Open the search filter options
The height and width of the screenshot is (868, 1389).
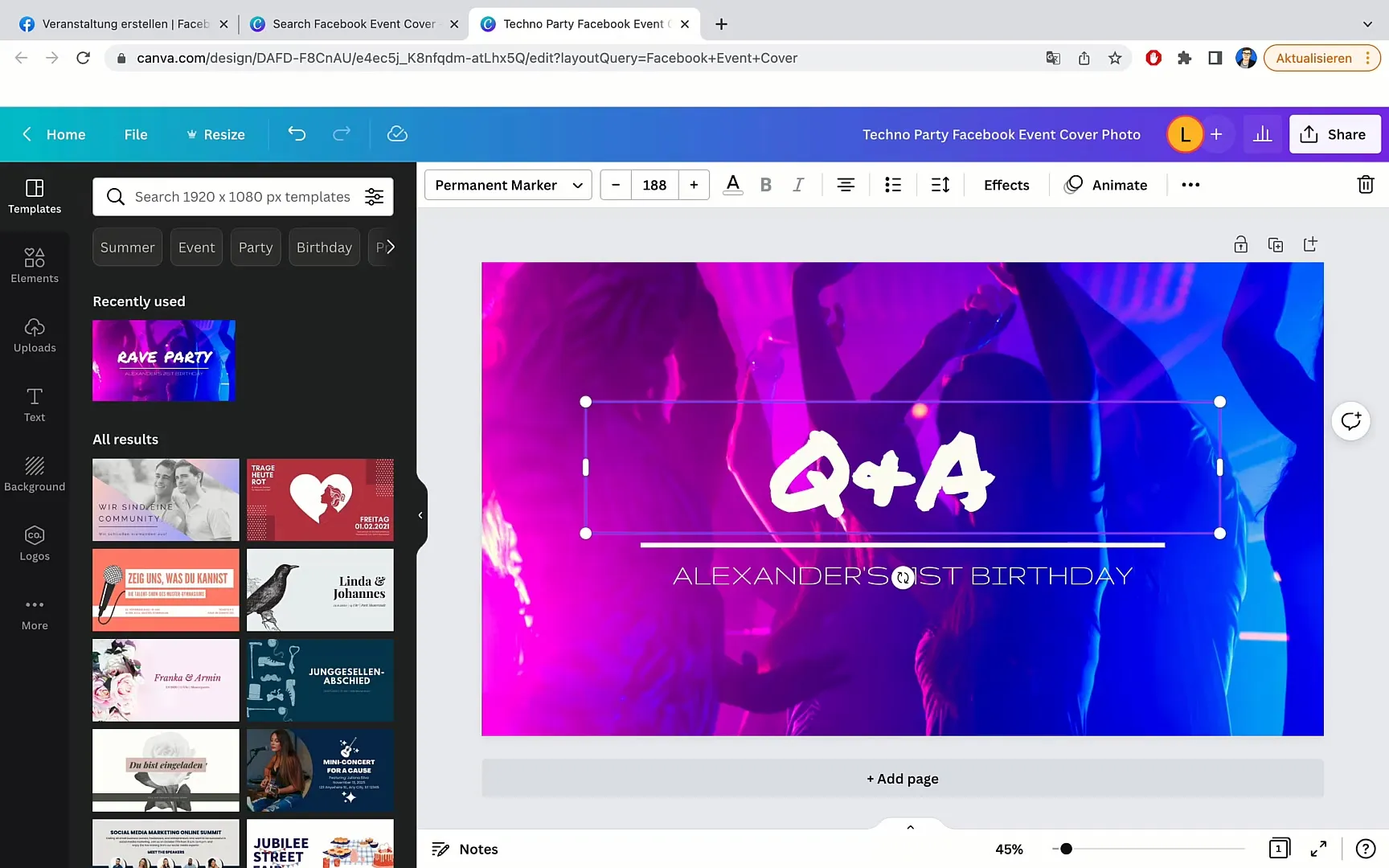pyautogui.click(x=374, y=197)
